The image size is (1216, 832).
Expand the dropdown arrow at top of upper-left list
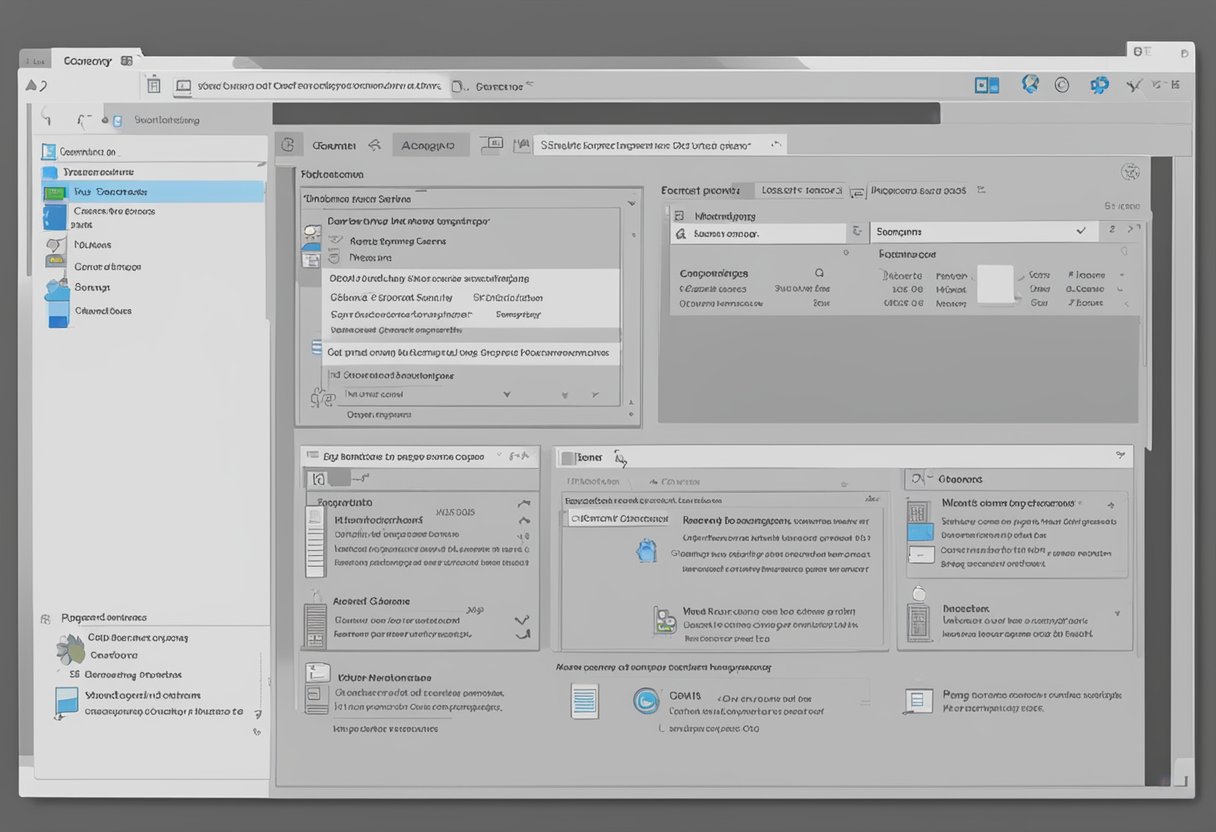point(630,202)
